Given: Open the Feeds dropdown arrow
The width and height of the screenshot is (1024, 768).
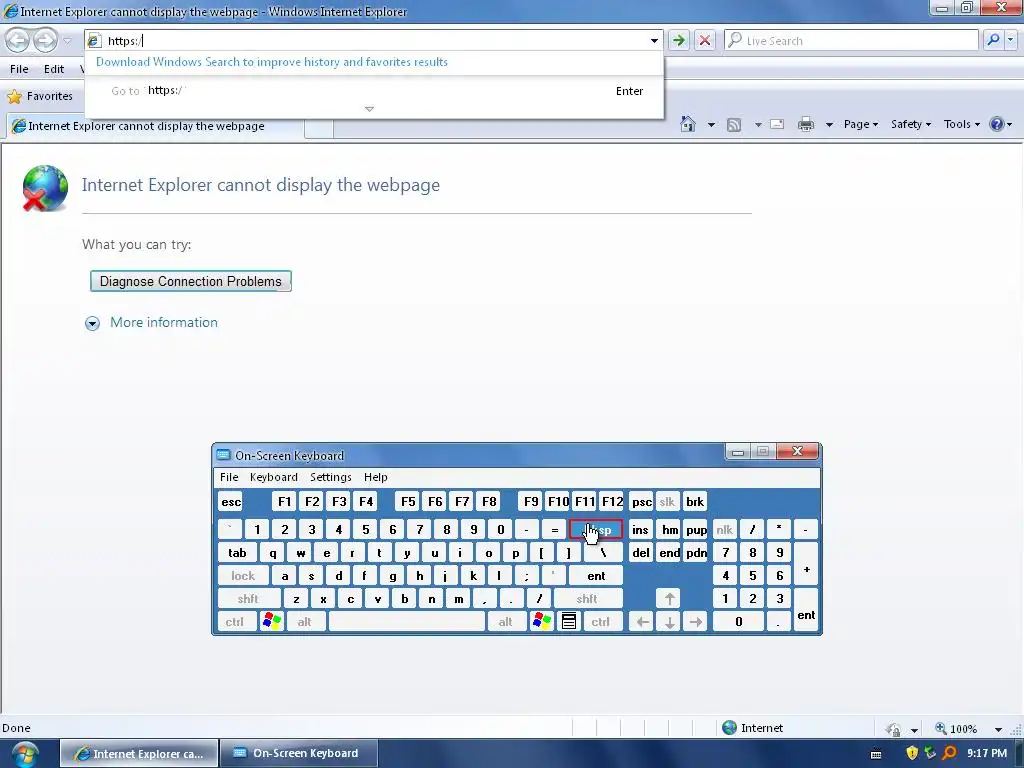Looking at the screenshot, I should [758, 124].
